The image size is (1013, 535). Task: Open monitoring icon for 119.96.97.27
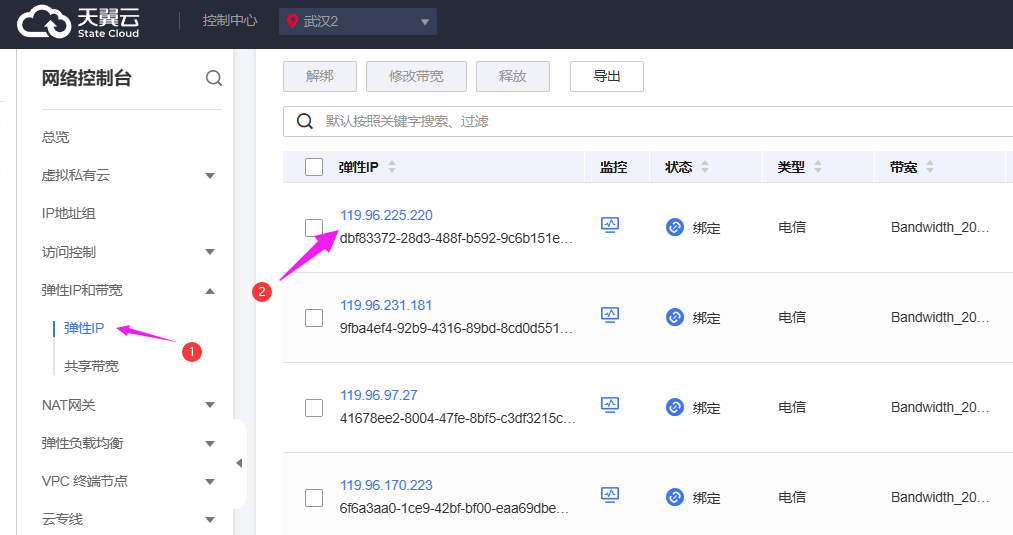pyautogui.click(x=610, y=405)
